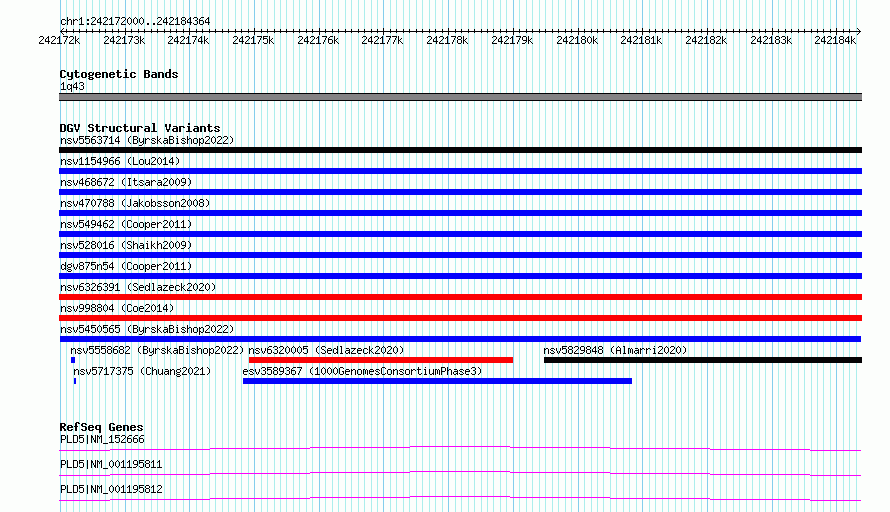Click the 242172k ruler tick label
The image size is (890, 512).
(60, 40)
